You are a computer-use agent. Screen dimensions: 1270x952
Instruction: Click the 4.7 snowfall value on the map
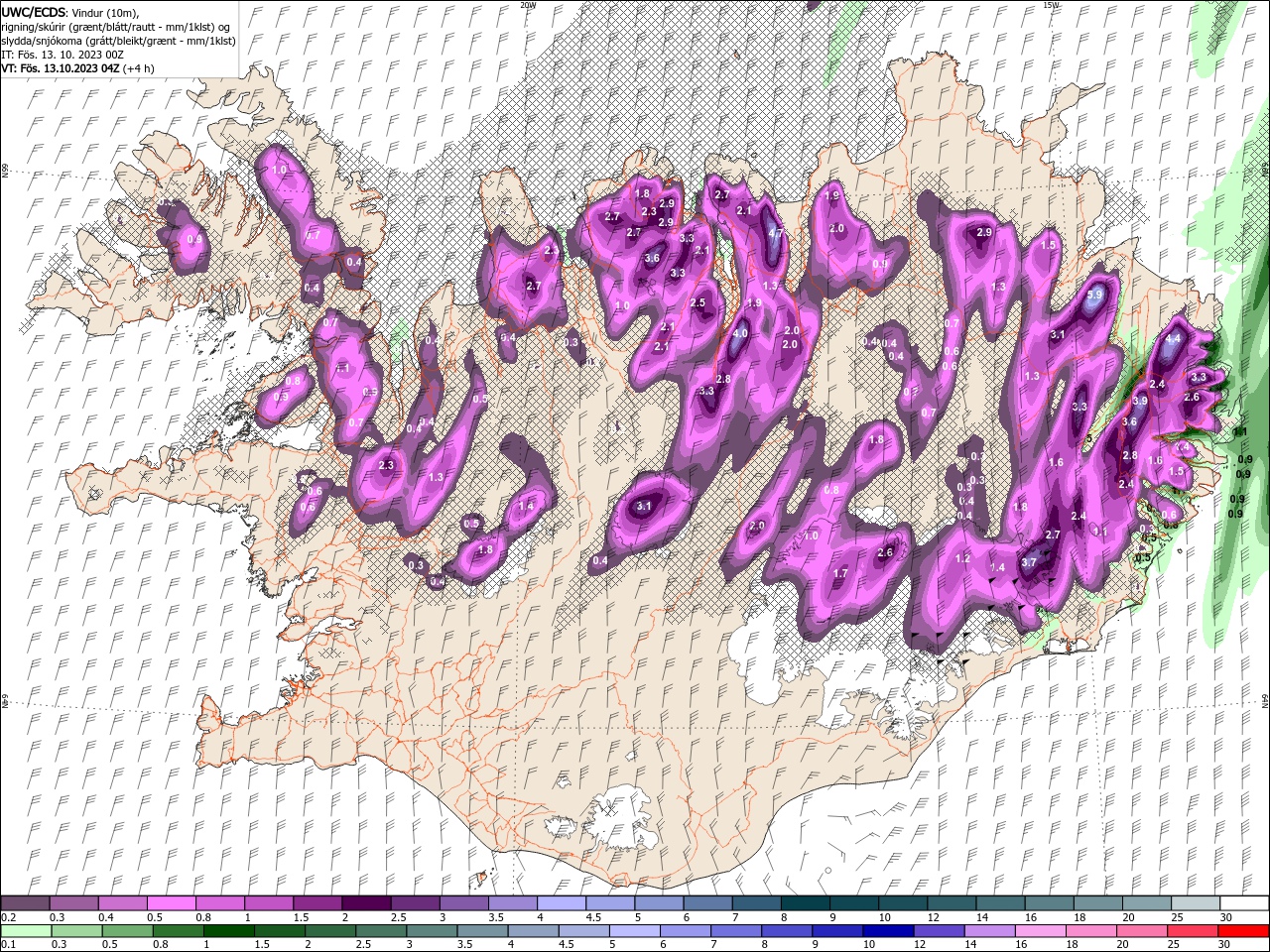tap(777, 234)
